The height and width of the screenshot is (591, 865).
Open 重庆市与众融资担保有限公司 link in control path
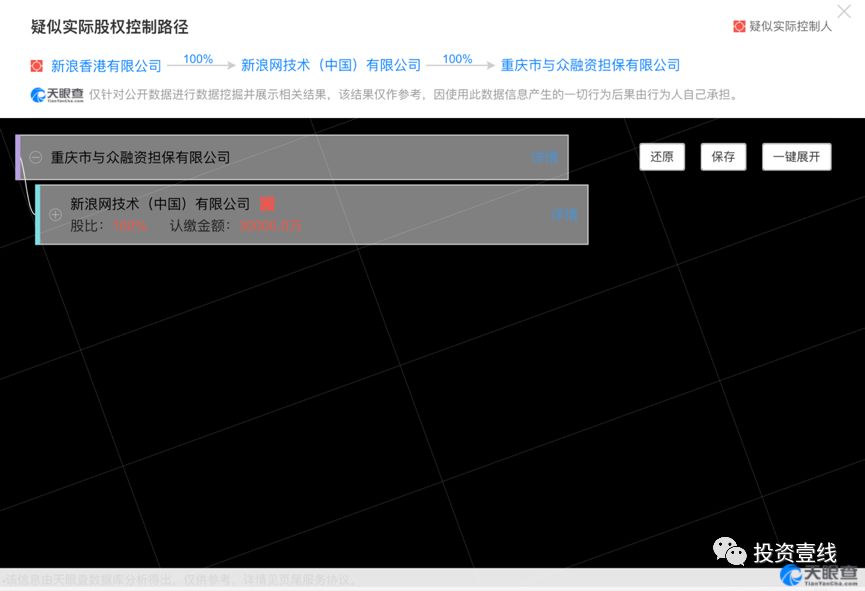click(590, 65)
